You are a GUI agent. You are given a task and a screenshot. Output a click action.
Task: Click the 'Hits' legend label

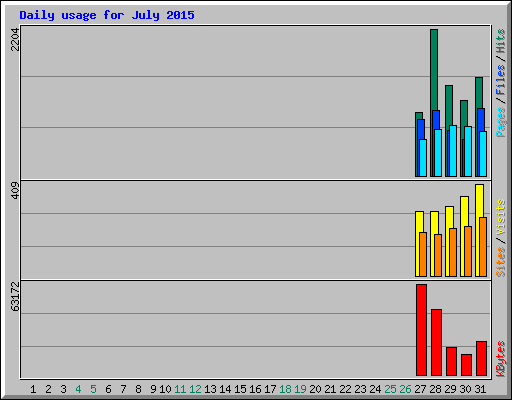click(x=501, y=41)
